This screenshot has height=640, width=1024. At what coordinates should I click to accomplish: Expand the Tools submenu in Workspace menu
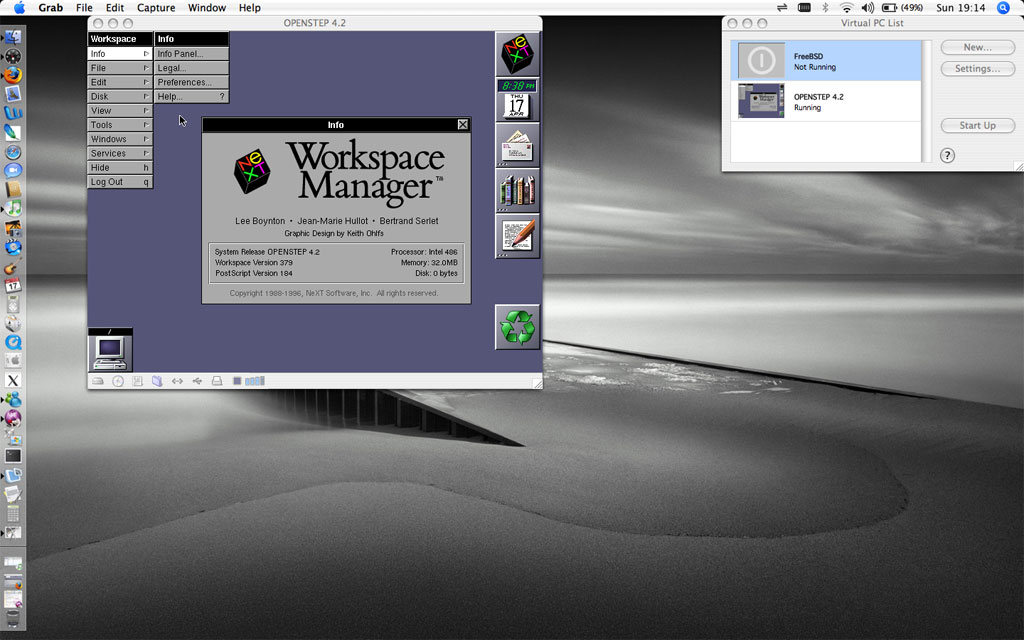coord(120,125)
